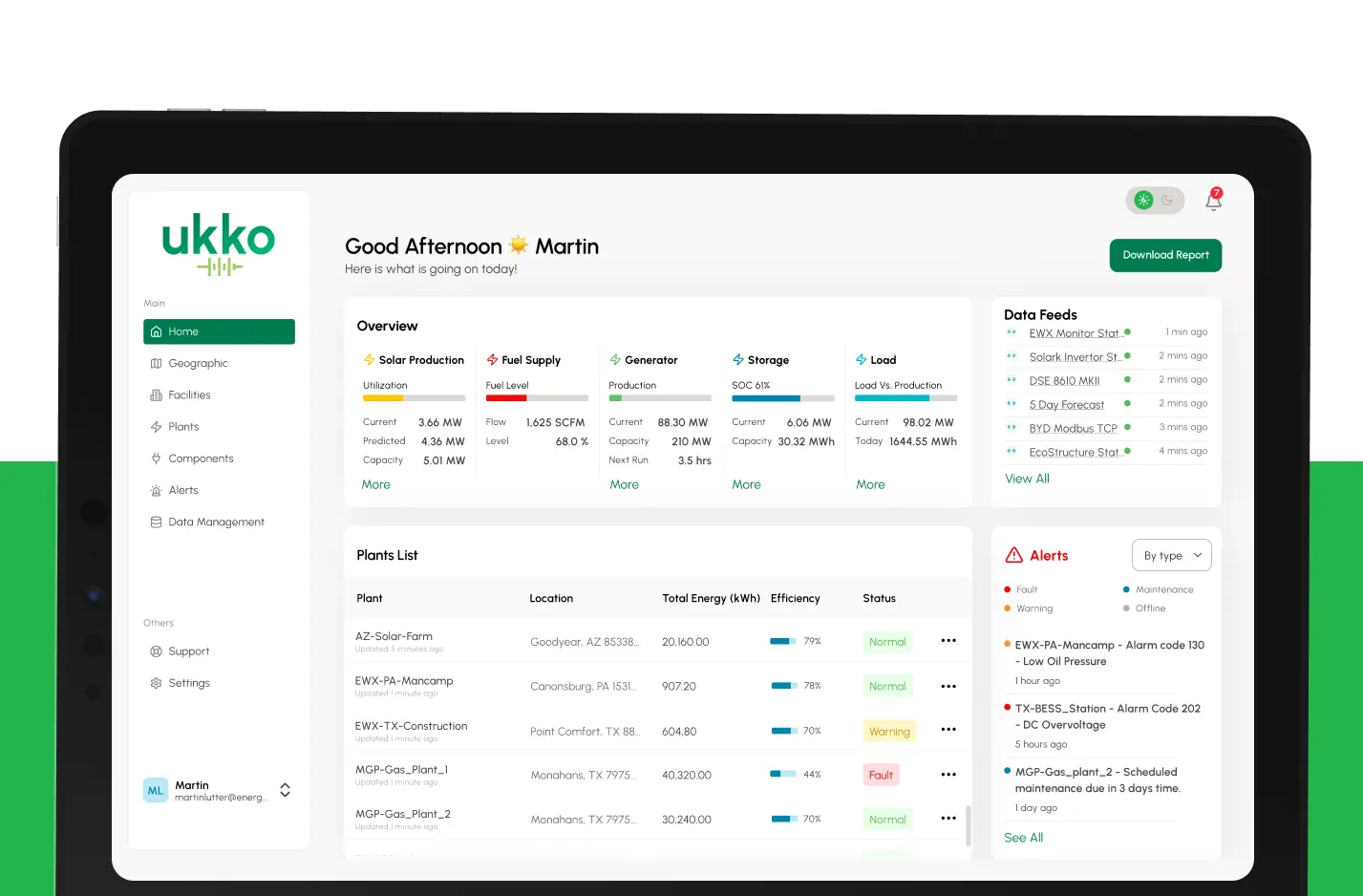Click the notification bell icon
1363x896 pixels.
[x=1213, y=201]
